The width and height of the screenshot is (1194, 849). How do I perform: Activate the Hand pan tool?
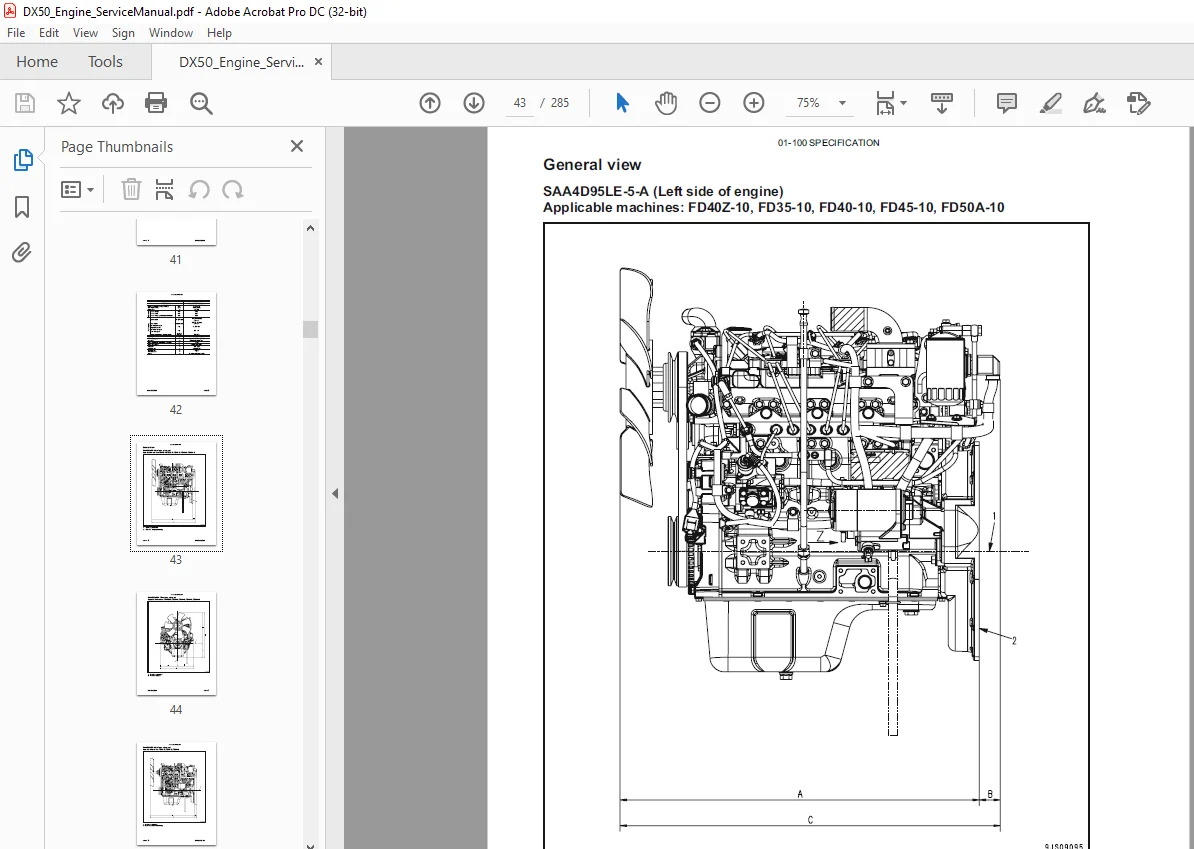pyautogui.click(x=666, y=103)
